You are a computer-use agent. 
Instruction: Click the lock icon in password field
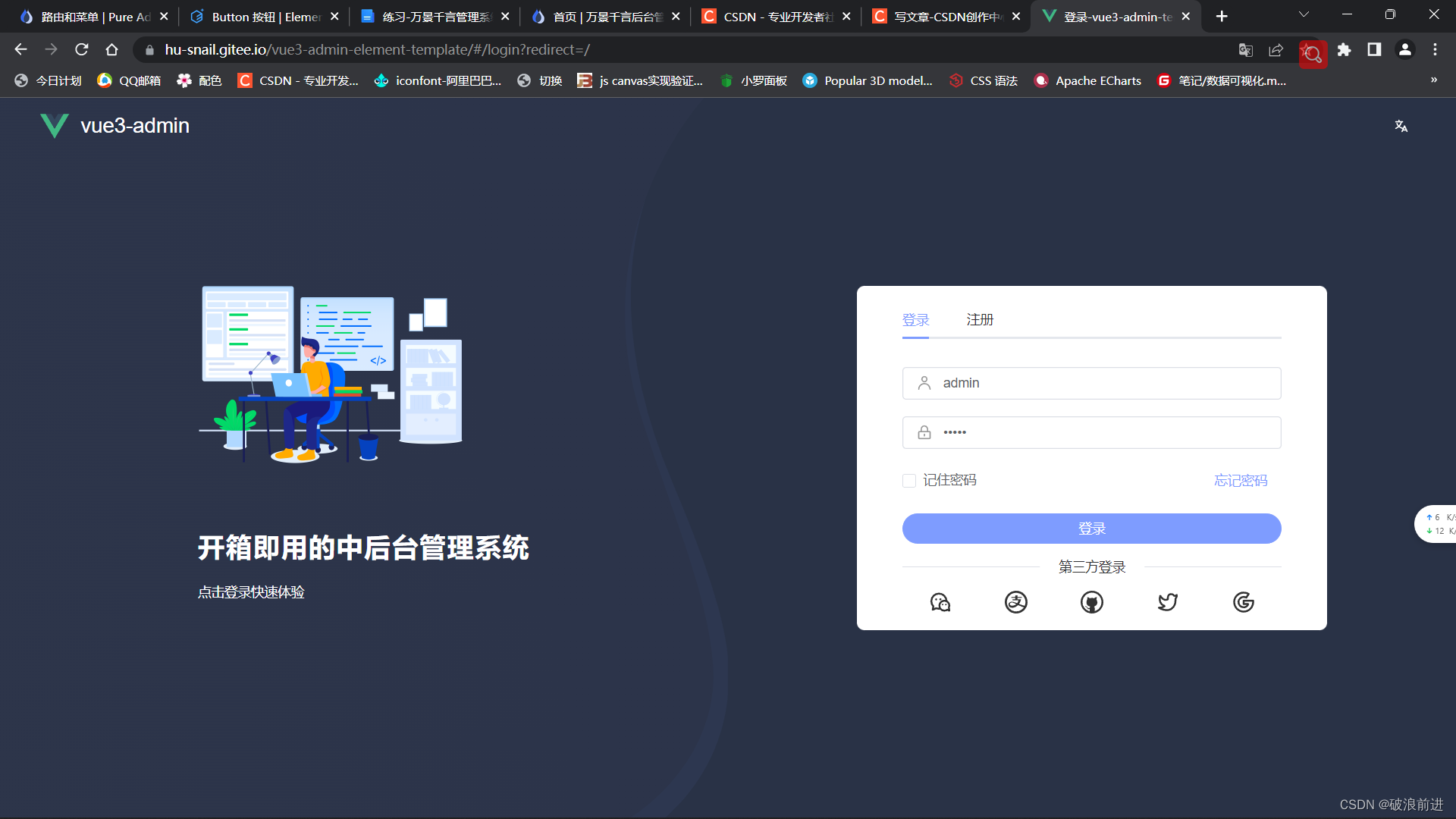(924, 432)
